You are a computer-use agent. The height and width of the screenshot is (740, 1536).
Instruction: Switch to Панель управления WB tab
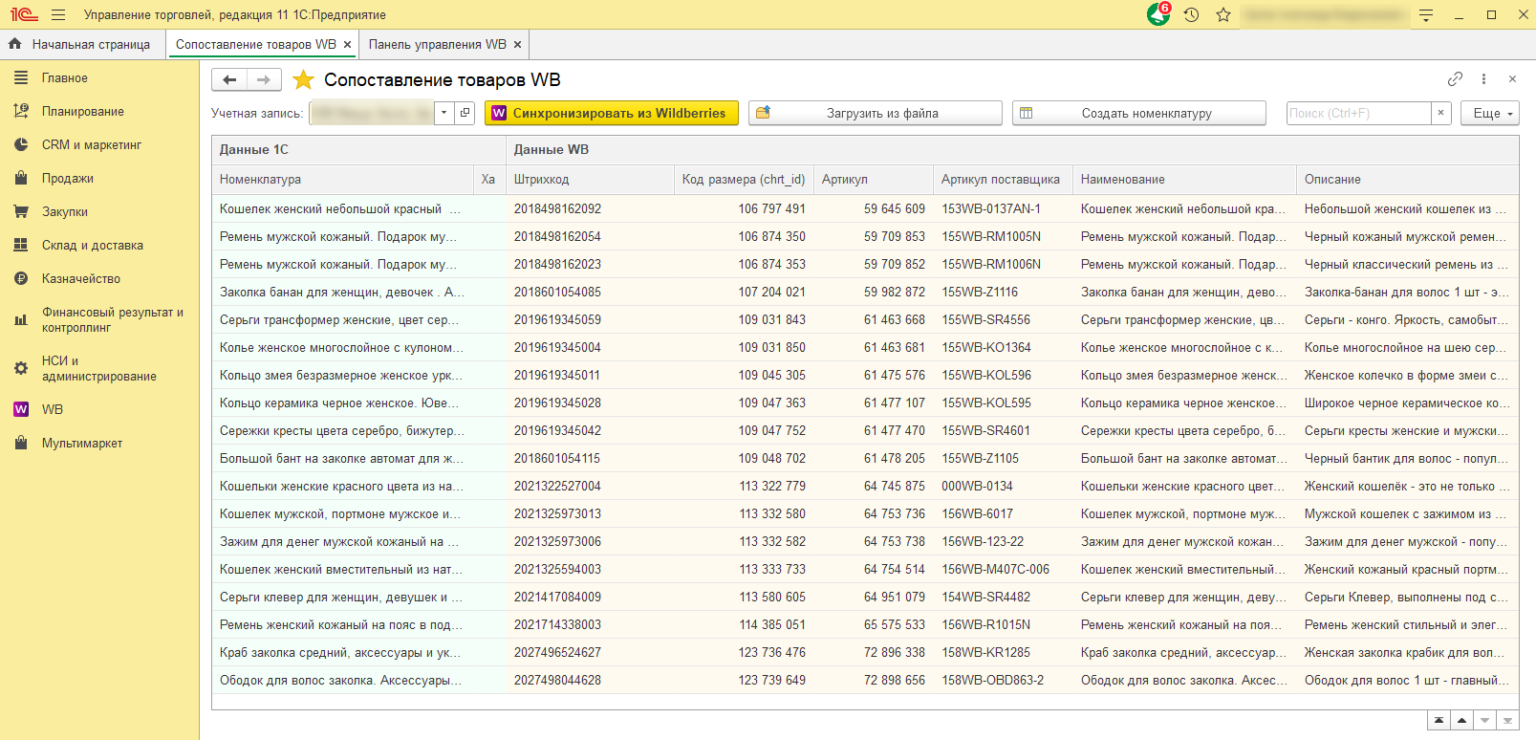(437, 45)
